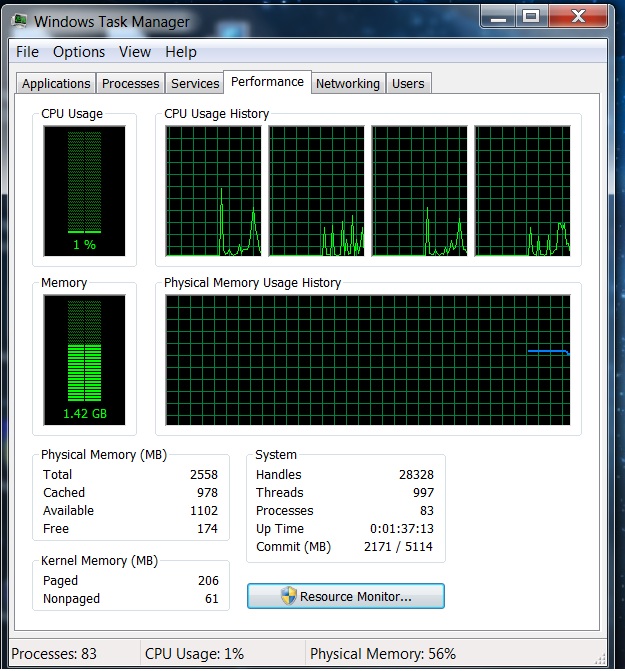Click the second CPU usage history graph

[317, 191]
